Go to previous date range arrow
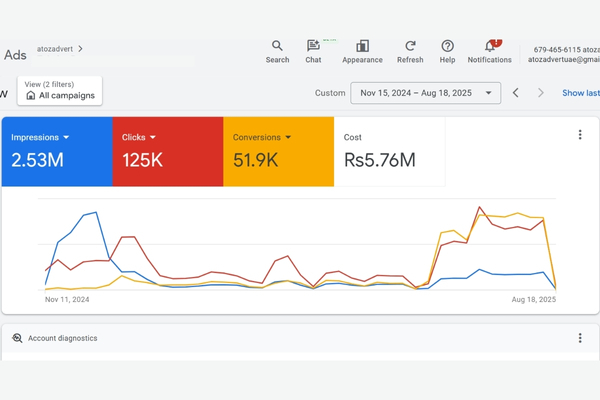600x400 pixels. [516, 93]
